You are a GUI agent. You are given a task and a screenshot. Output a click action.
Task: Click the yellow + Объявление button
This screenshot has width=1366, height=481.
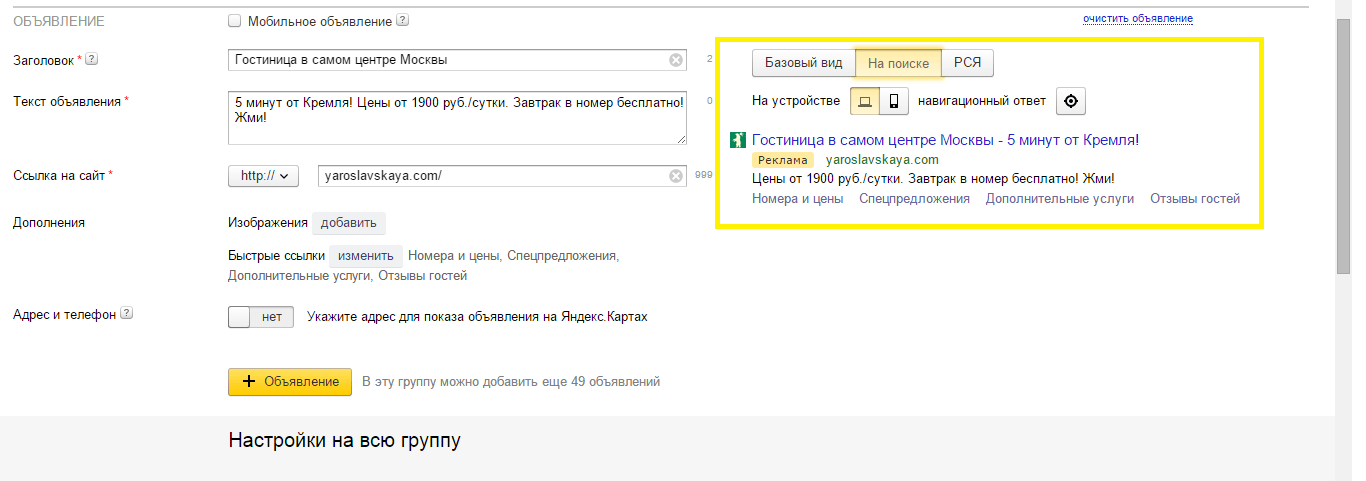(x=290, y=382)
